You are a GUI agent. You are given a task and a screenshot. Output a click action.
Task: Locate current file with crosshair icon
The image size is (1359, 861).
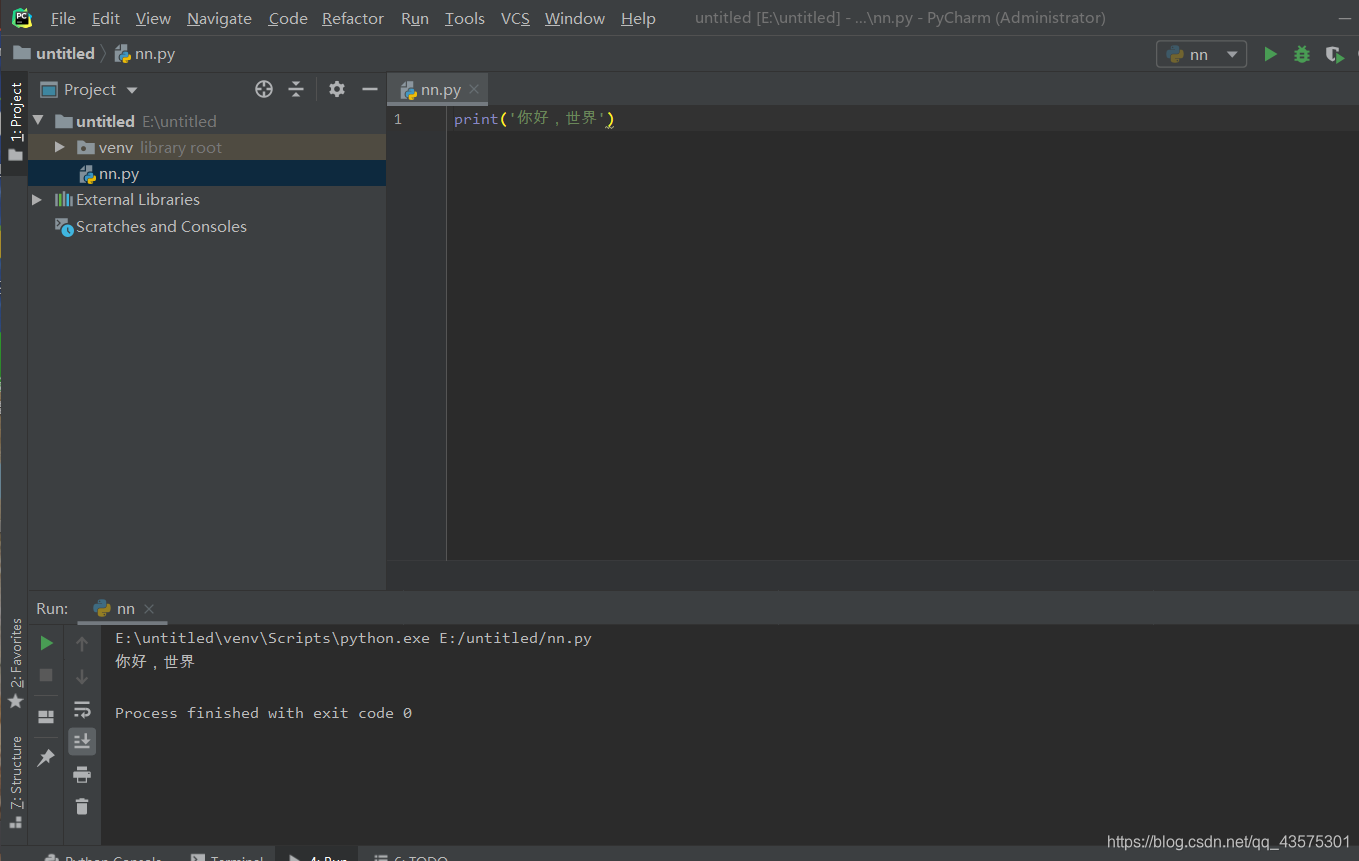tap(264, 89)
